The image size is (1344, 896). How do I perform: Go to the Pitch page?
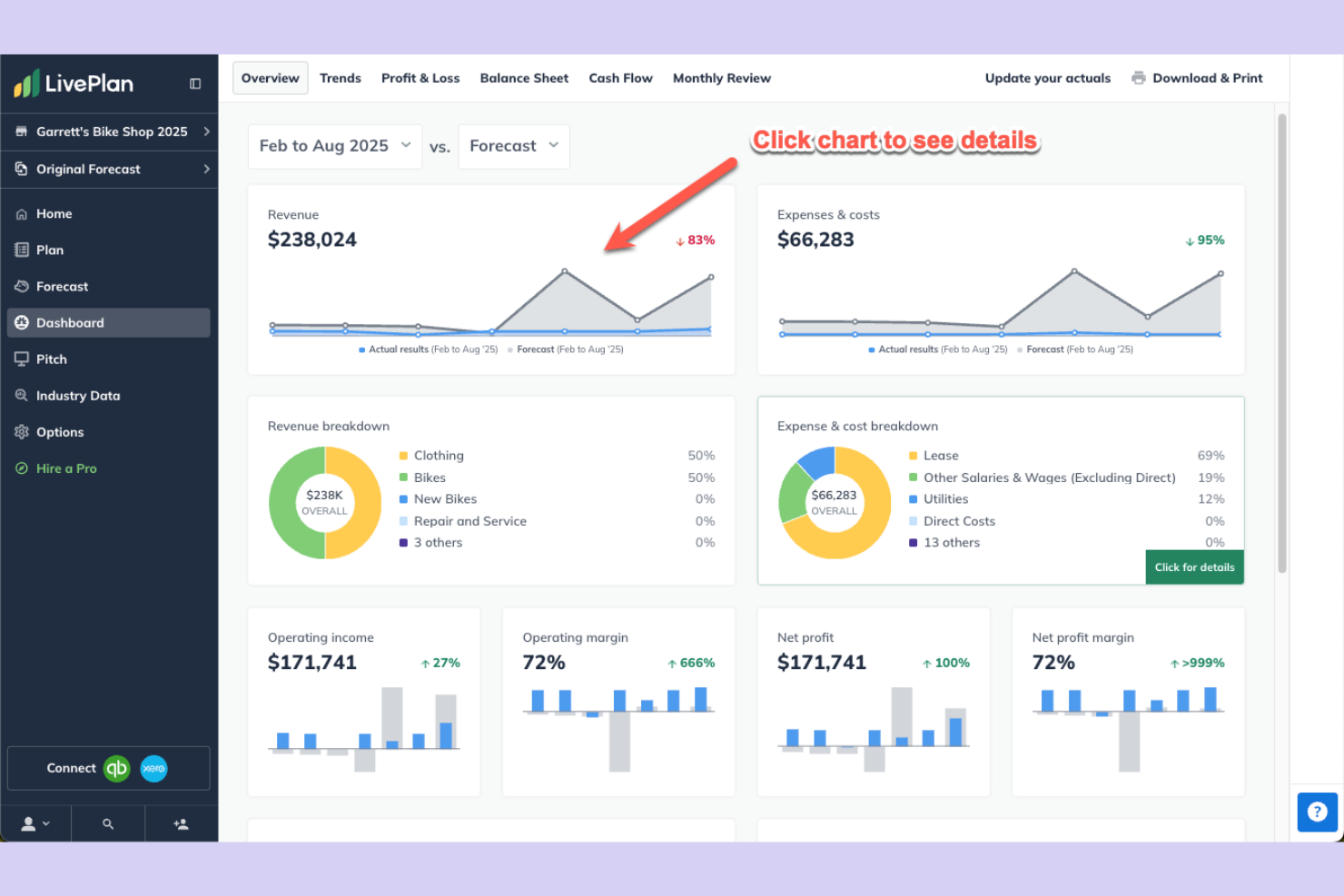[52, 359]
